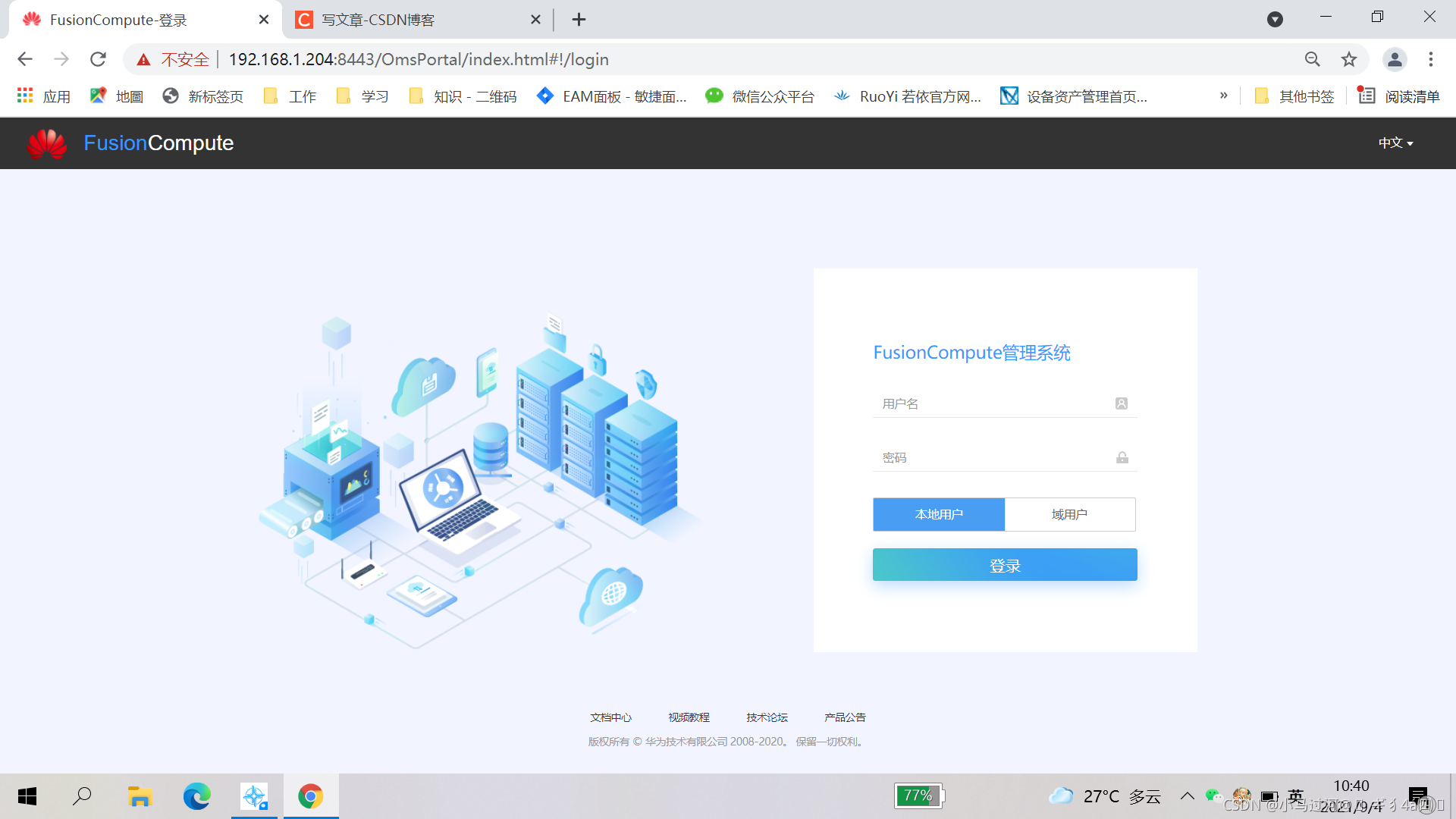The width and height of the screenshot is (1456, 819).
Task: Open the 文档中心 link
Action: point(610,717)
